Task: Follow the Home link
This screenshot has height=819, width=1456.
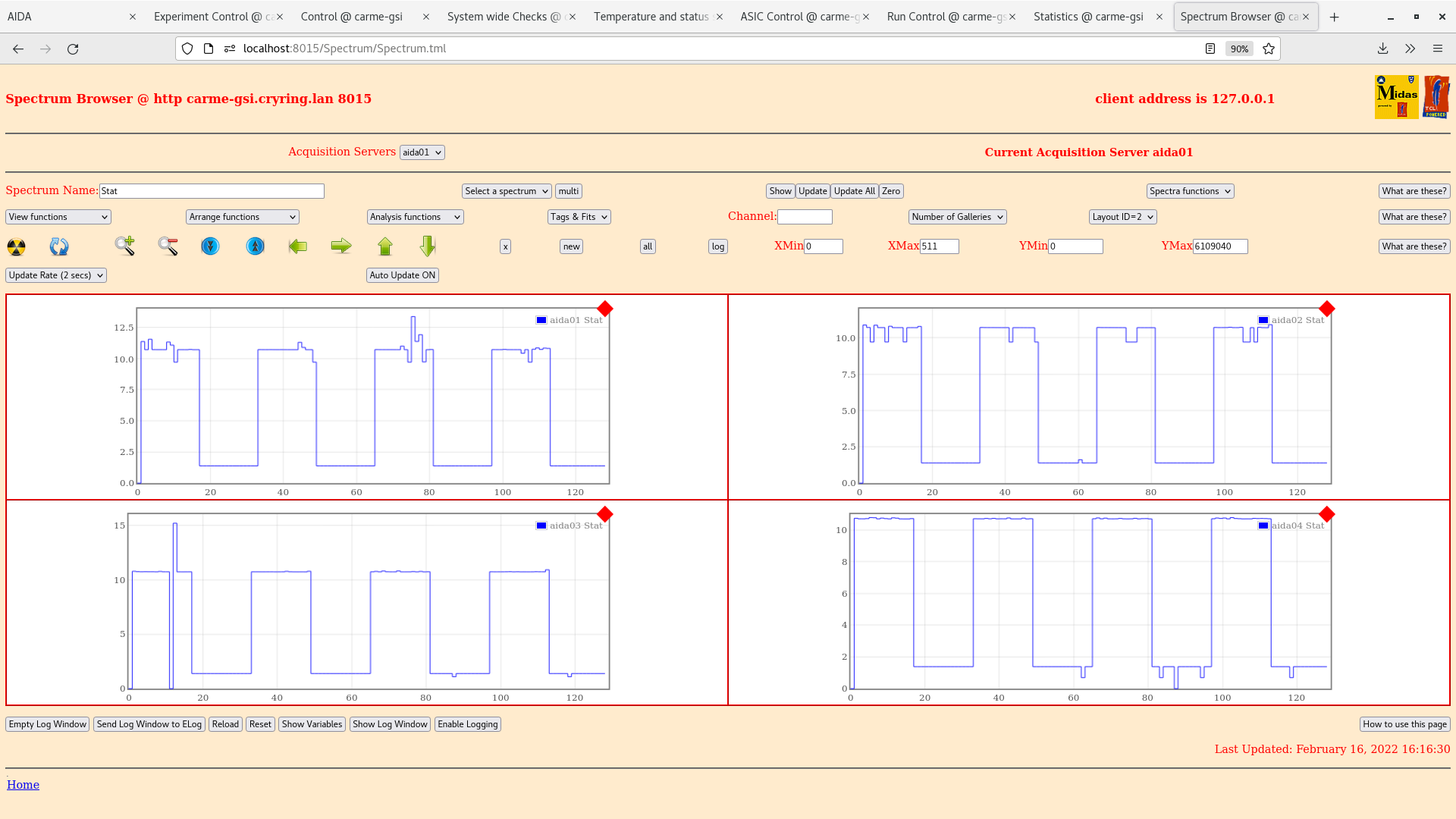Action: (23, 785)
